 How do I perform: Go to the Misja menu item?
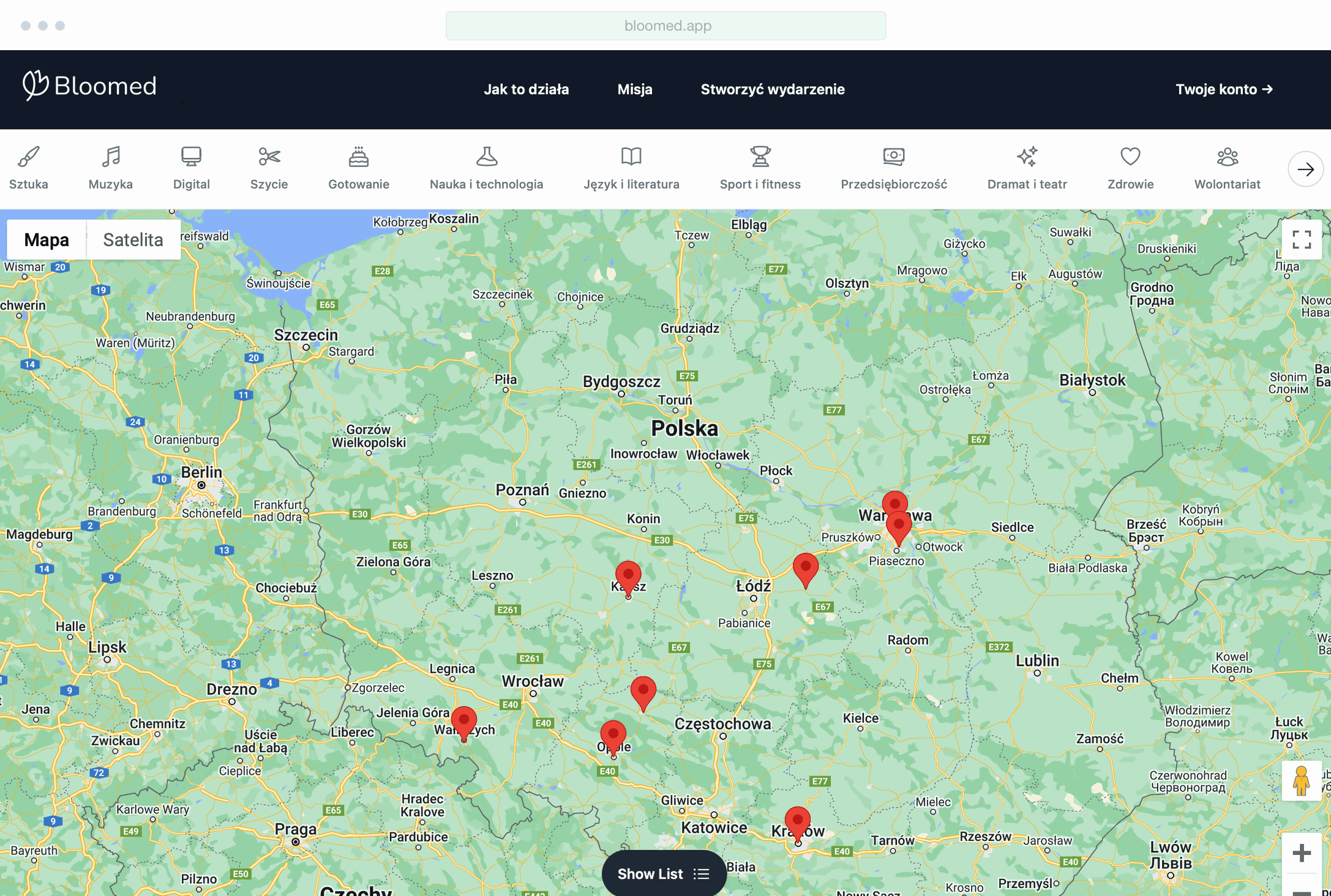634,89
